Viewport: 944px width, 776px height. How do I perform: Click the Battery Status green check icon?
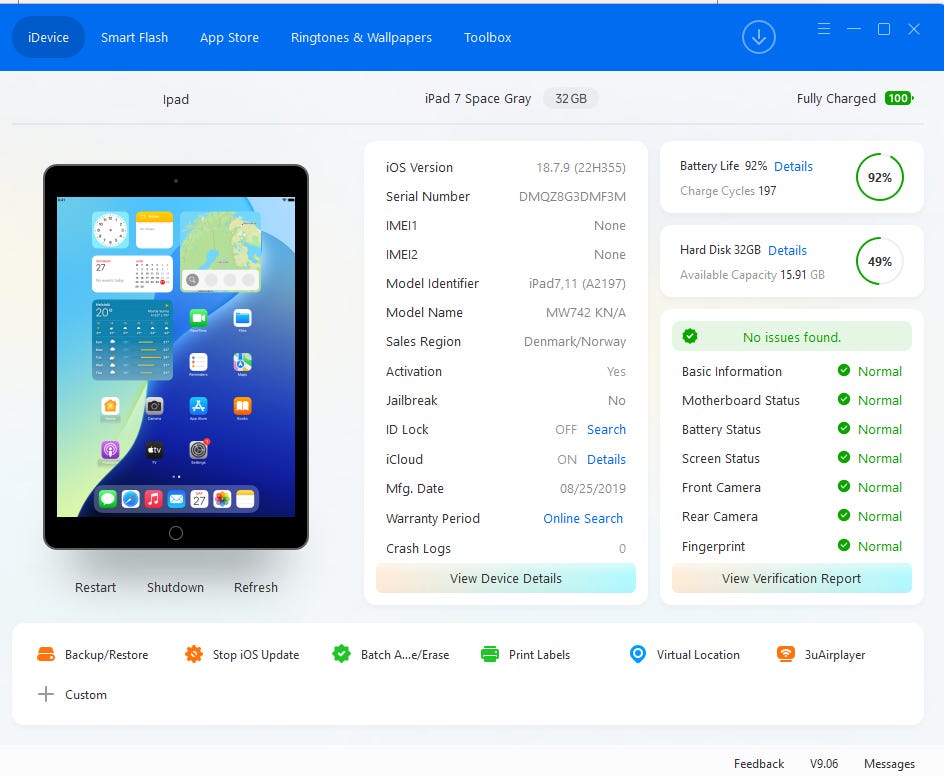[844, 428]
